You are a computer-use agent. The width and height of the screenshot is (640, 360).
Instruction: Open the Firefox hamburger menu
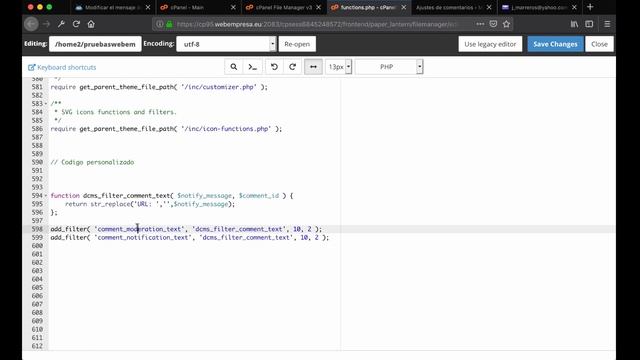click(x=607, y=24)
